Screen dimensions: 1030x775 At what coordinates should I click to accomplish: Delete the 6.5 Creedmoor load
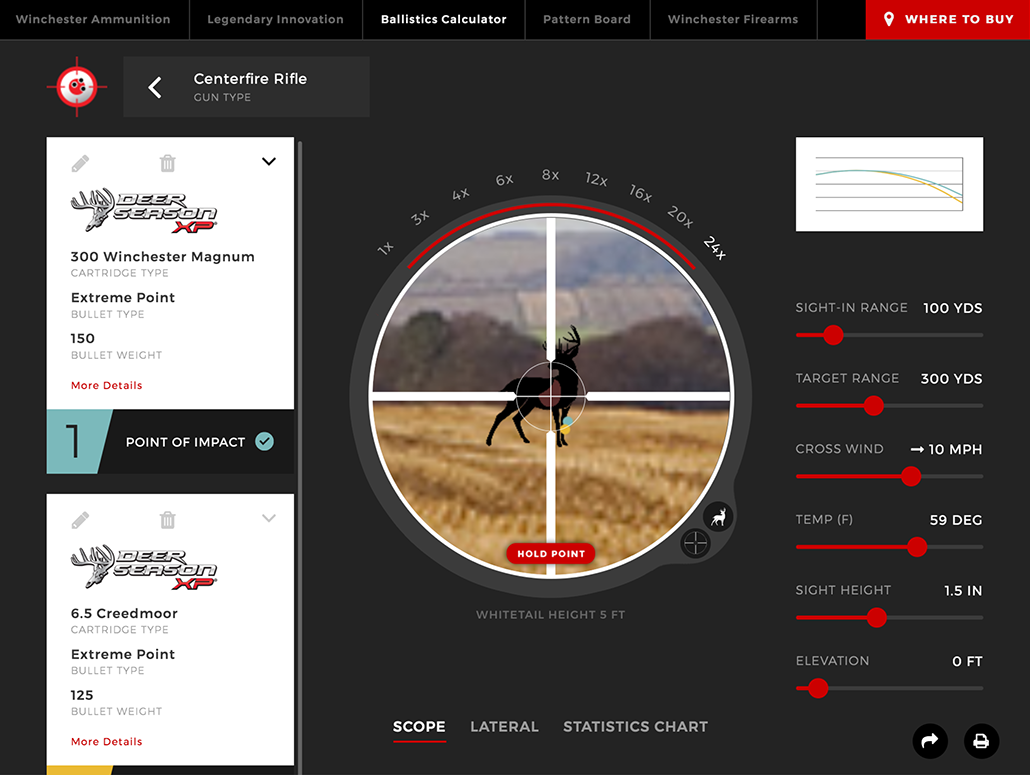168,520
